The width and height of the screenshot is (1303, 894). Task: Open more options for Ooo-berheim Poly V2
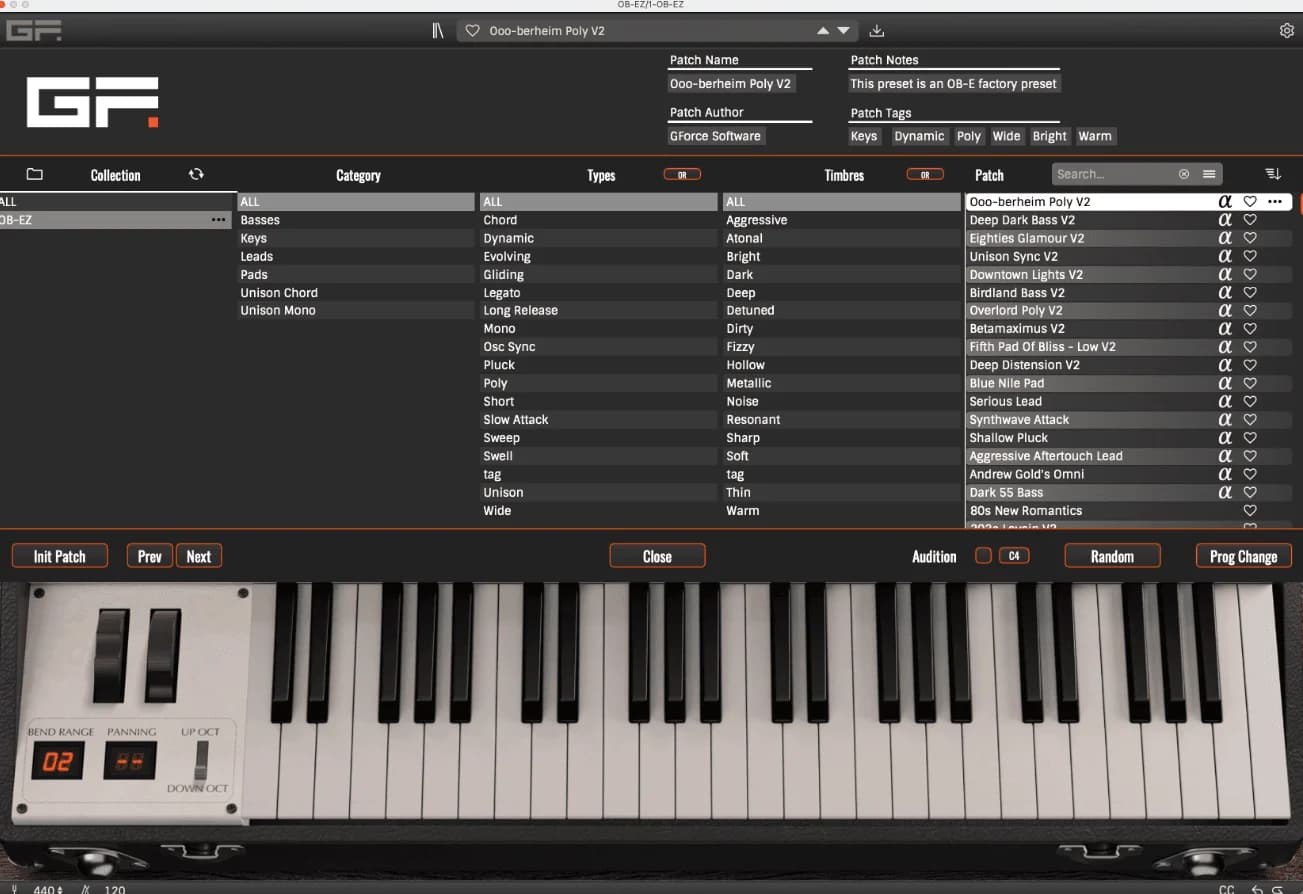tap(1276, 201)
